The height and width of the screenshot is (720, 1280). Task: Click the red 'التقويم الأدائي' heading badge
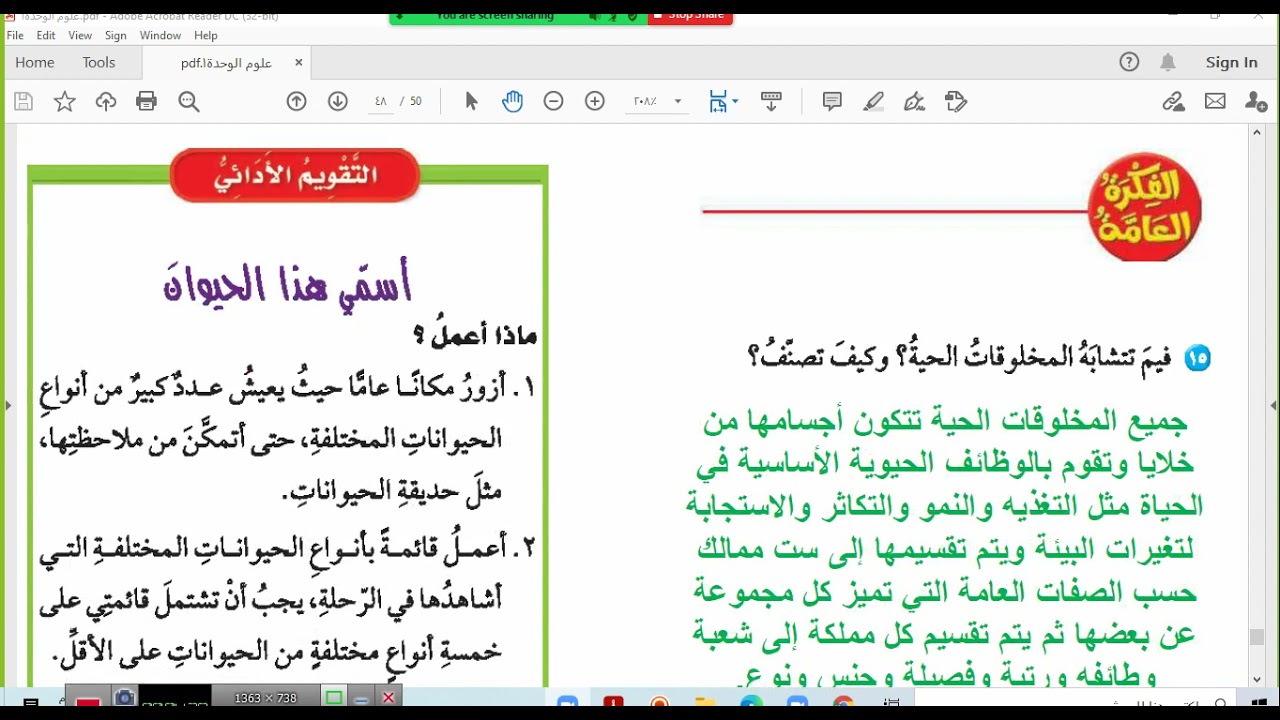(295, 176)
